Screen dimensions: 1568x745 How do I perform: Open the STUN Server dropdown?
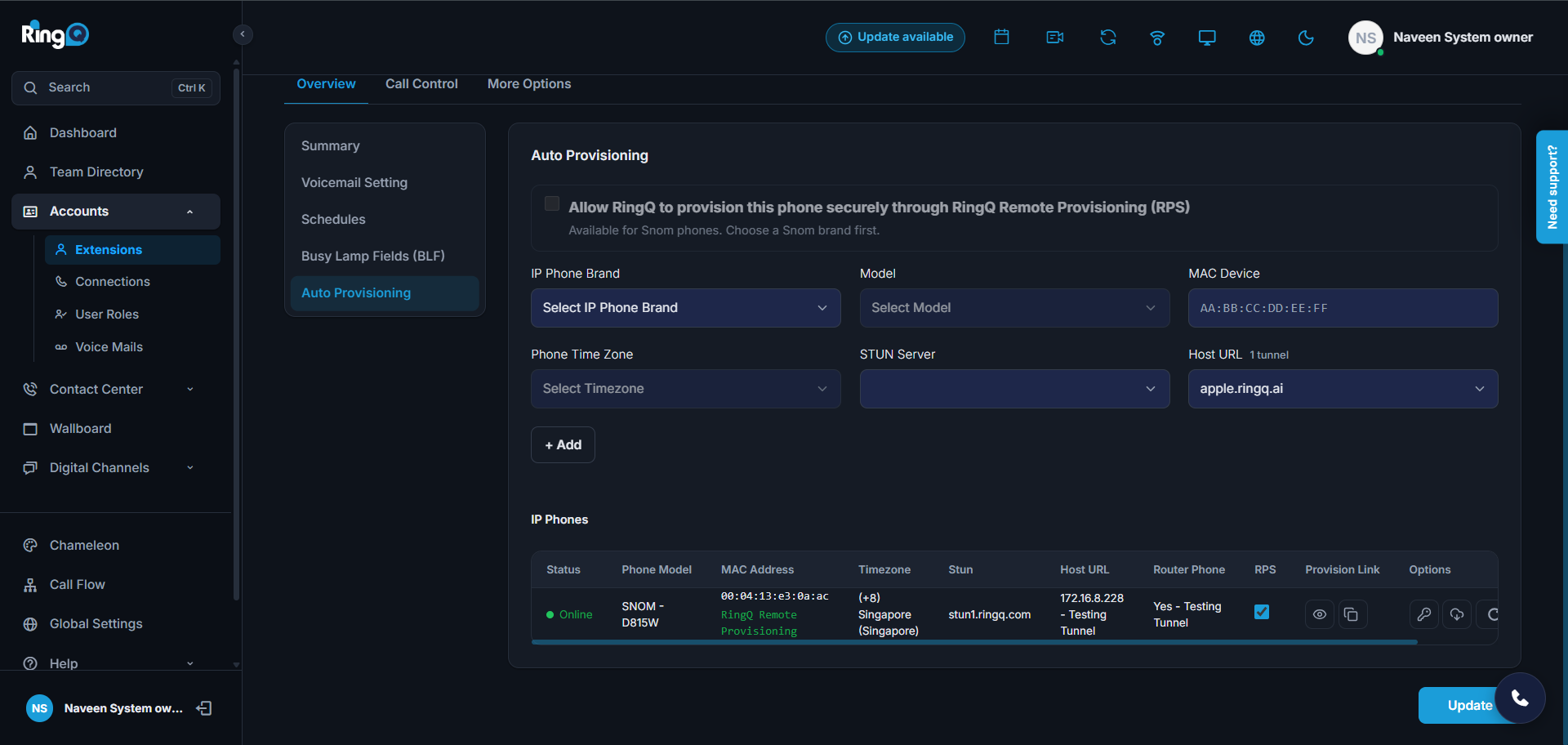click(x=1014, y=389)
